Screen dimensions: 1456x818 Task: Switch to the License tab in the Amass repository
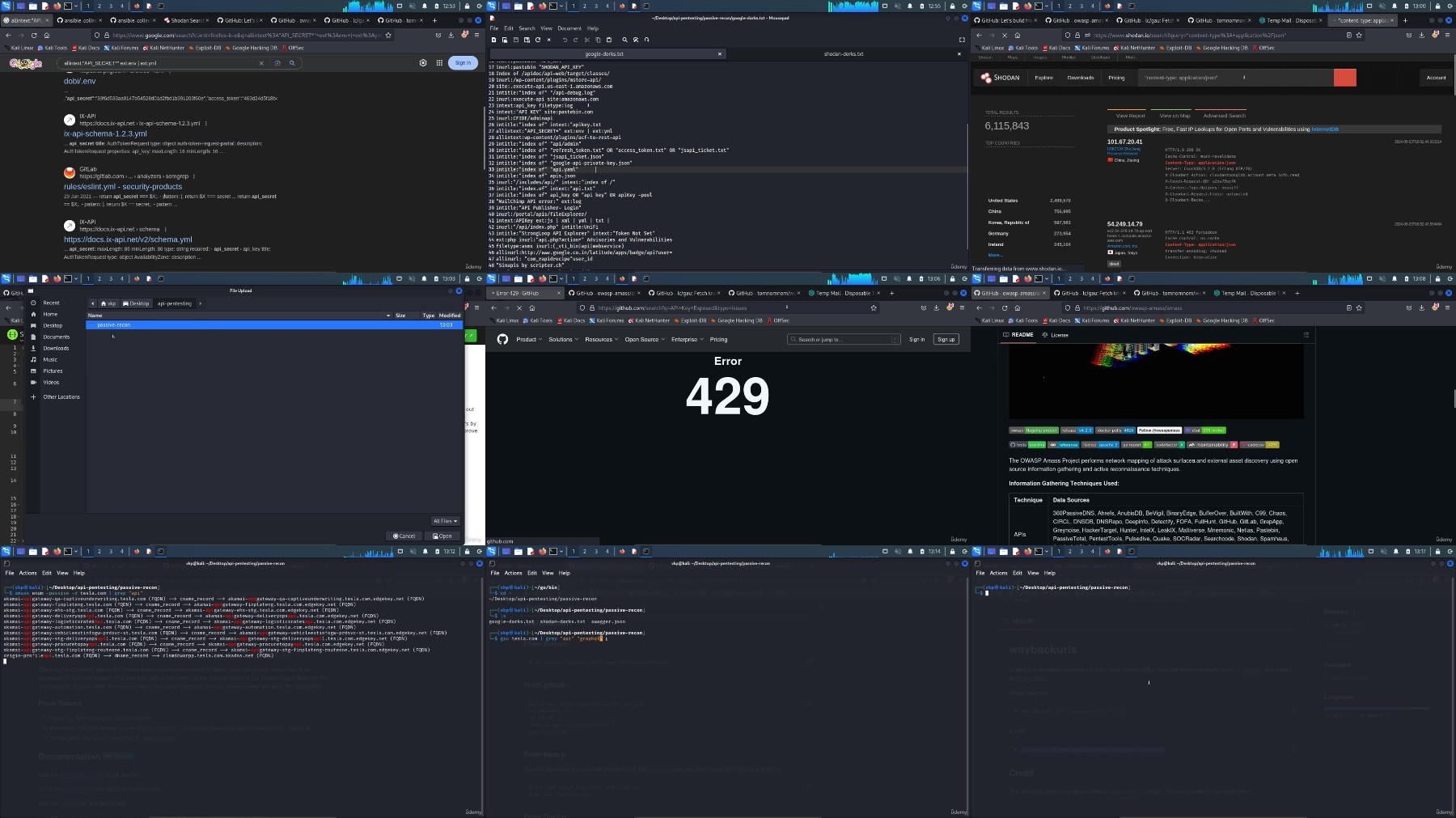1056,335
